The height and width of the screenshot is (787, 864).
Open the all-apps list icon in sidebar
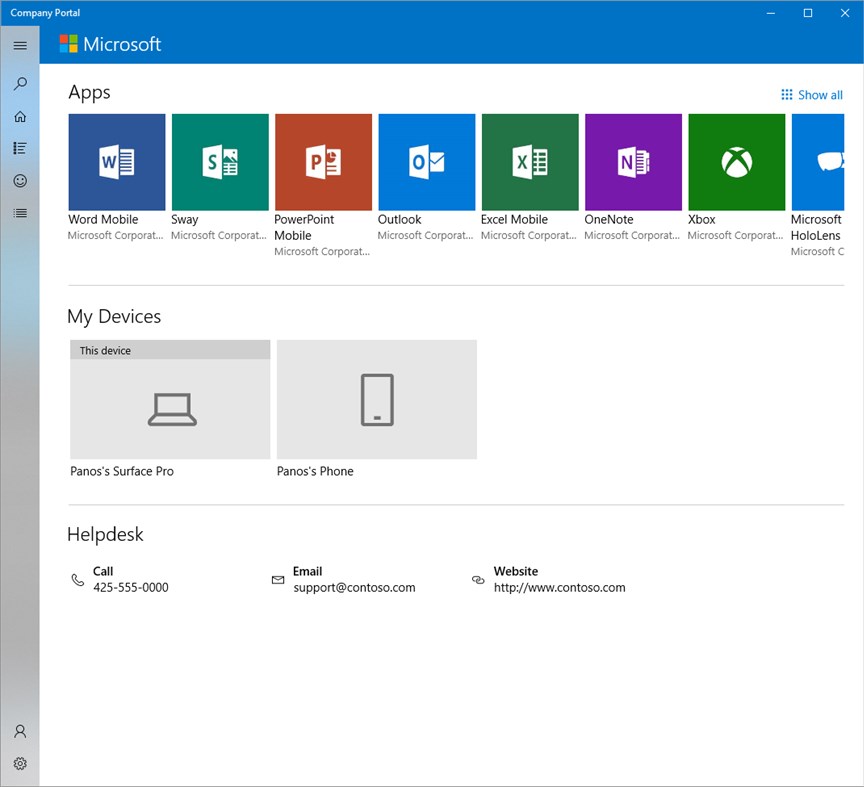[20, 213]
